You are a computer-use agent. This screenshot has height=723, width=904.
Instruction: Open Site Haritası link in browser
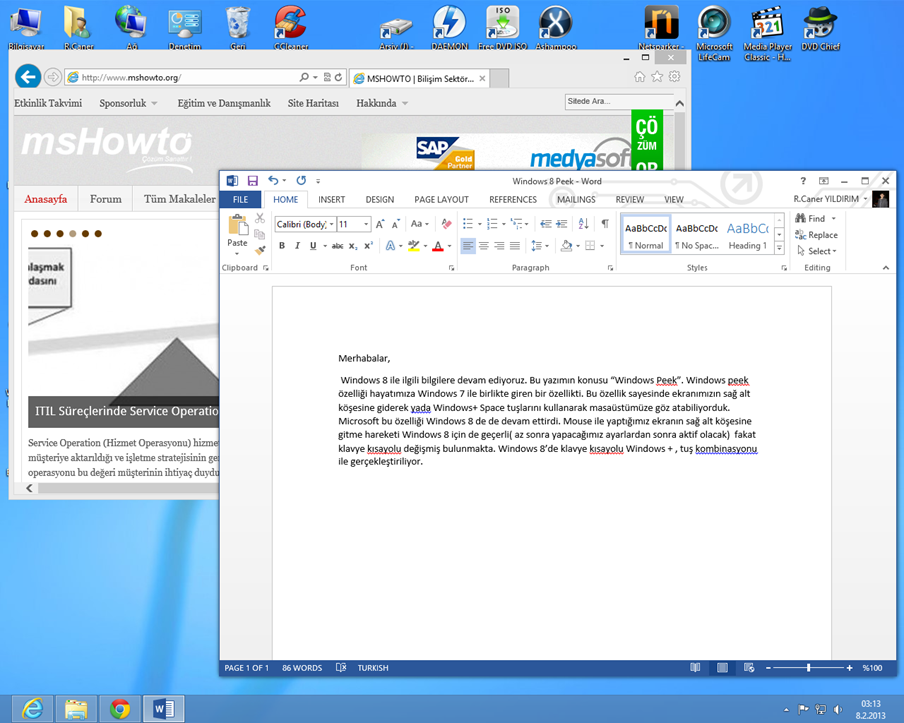313,103
